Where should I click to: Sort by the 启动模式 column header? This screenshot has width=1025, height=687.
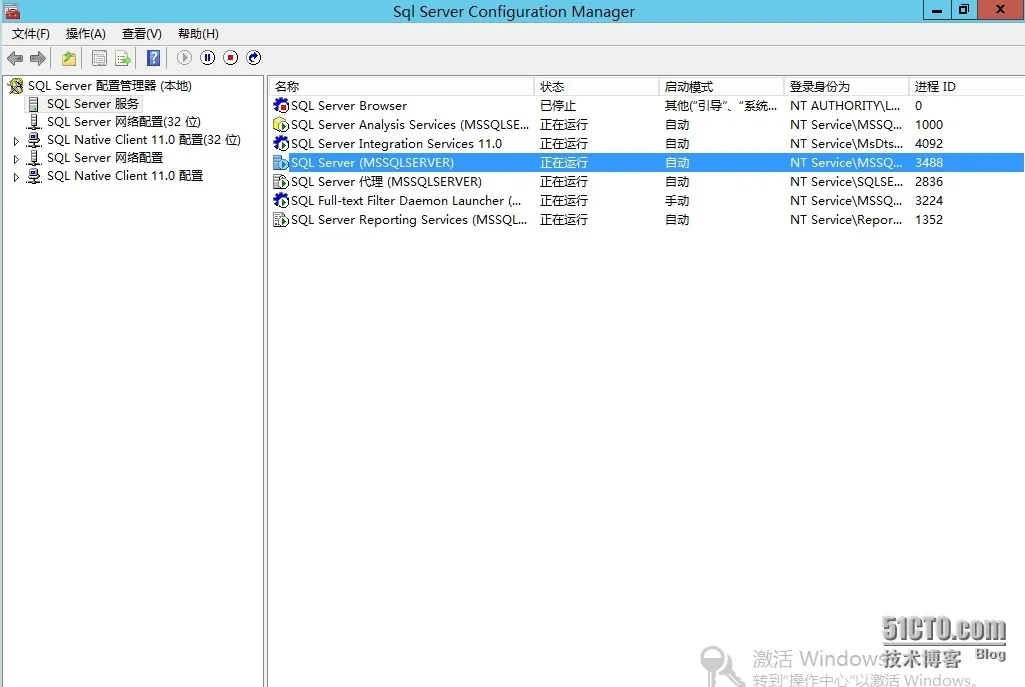tap(721, 86)
